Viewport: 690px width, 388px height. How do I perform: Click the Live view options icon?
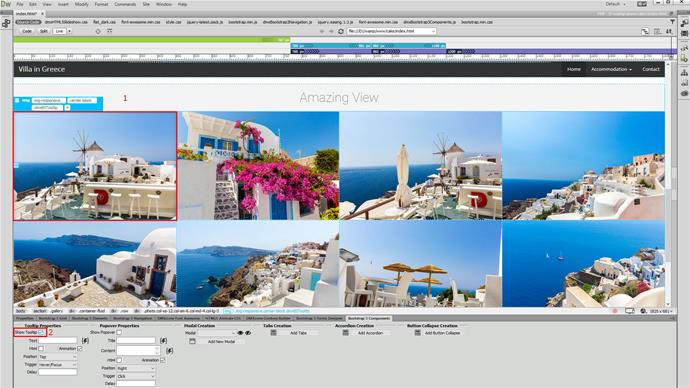pyautogui.click(x=110, y=31)
